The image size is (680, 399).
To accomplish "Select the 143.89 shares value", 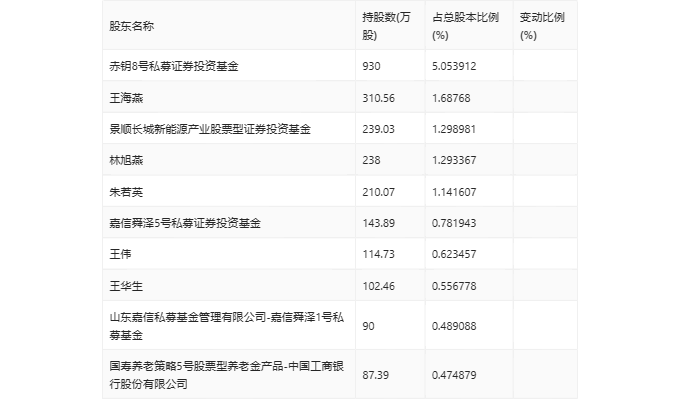I will (379, 223).
